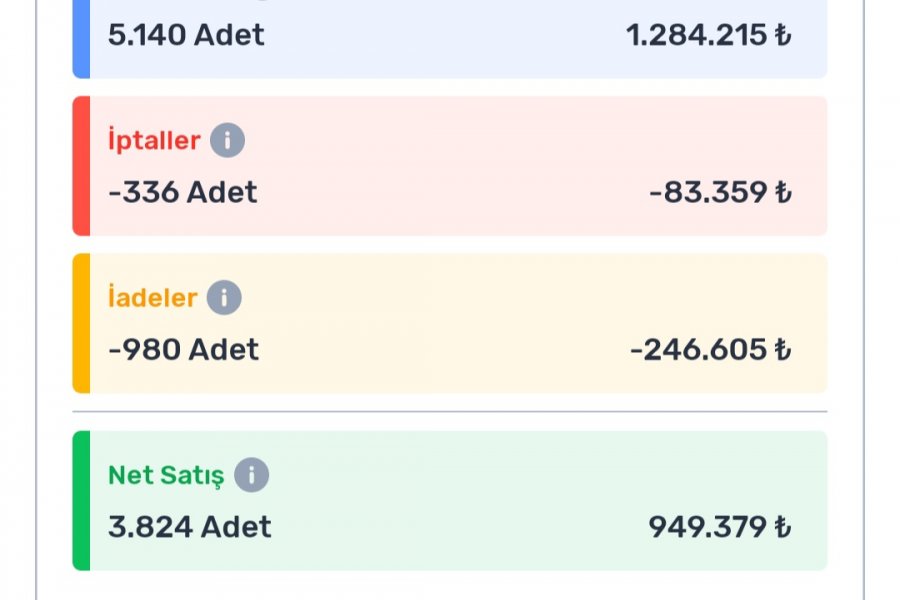Click the green bar of Net Satış card
The image size is (900, 600).
point(82,501)
